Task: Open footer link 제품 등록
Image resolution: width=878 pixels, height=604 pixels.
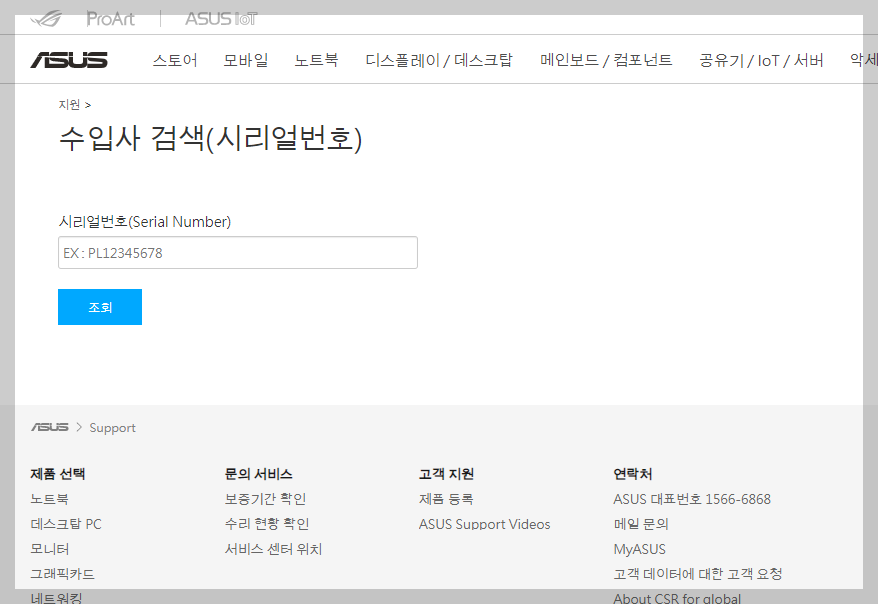Action: point(446,499)
